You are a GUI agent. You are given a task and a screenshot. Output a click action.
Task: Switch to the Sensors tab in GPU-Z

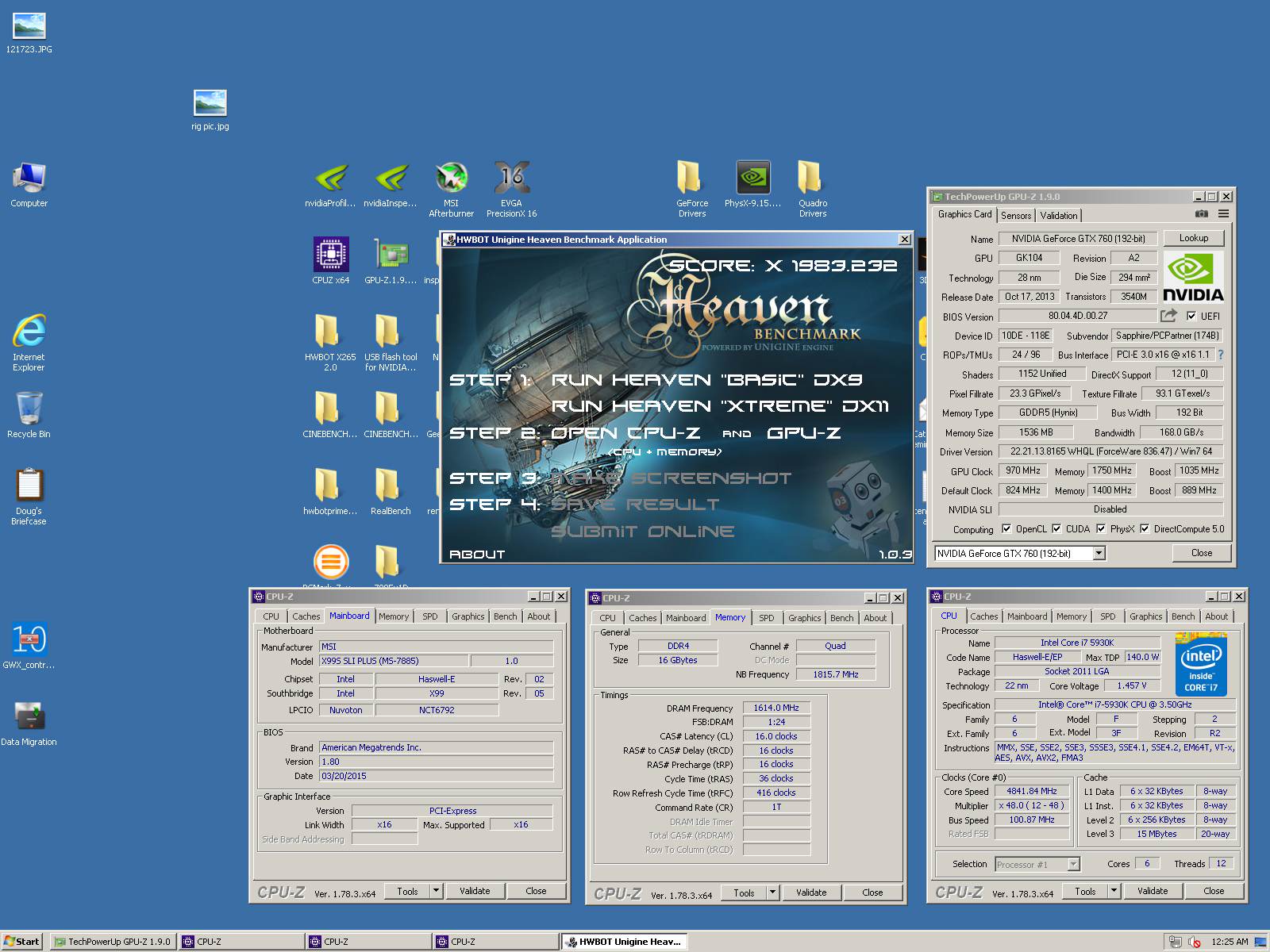[1016, 216]
